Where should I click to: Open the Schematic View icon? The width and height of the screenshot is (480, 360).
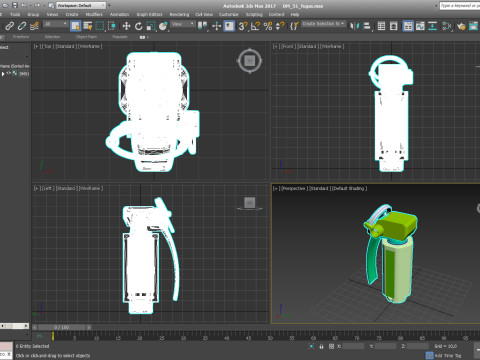coord(432,26)
